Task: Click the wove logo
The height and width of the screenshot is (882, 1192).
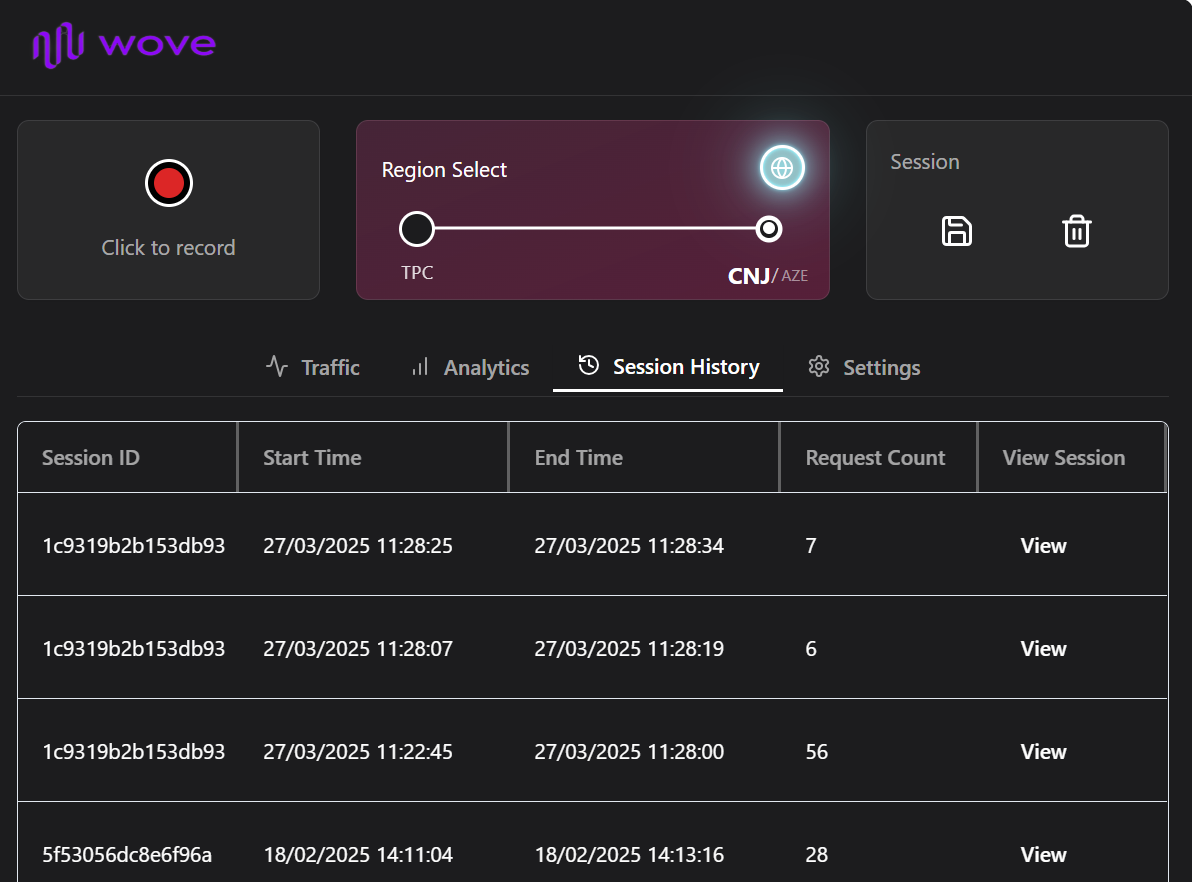Action: tap(125, 45)
